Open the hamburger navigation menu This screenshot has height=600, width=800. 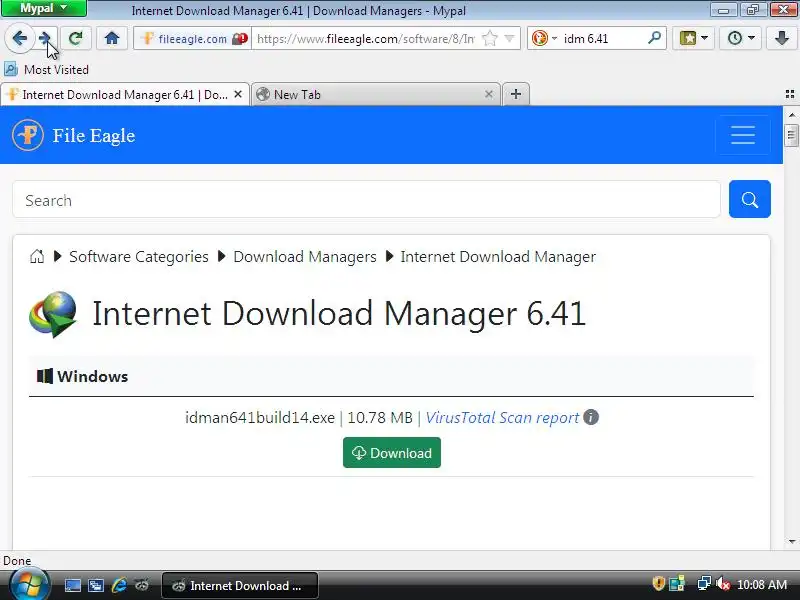point(743,135)
